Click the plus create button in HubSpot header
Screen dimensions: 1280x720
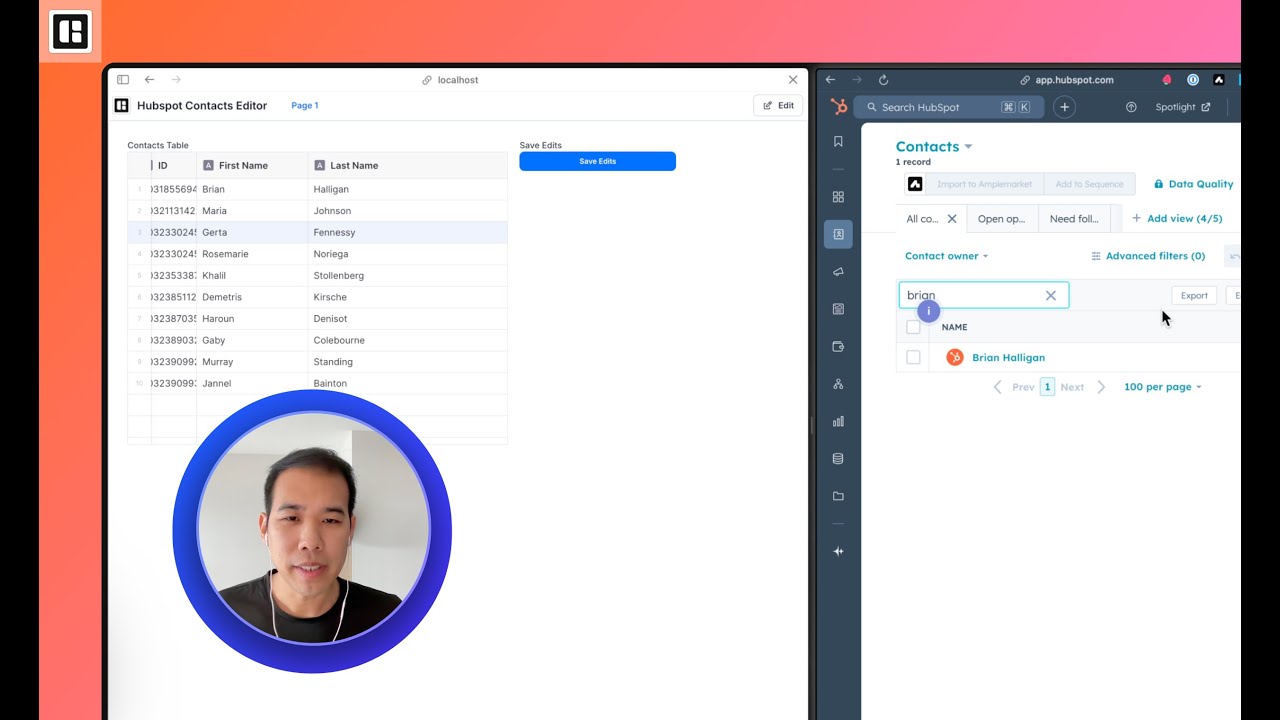coord(1064,107)
